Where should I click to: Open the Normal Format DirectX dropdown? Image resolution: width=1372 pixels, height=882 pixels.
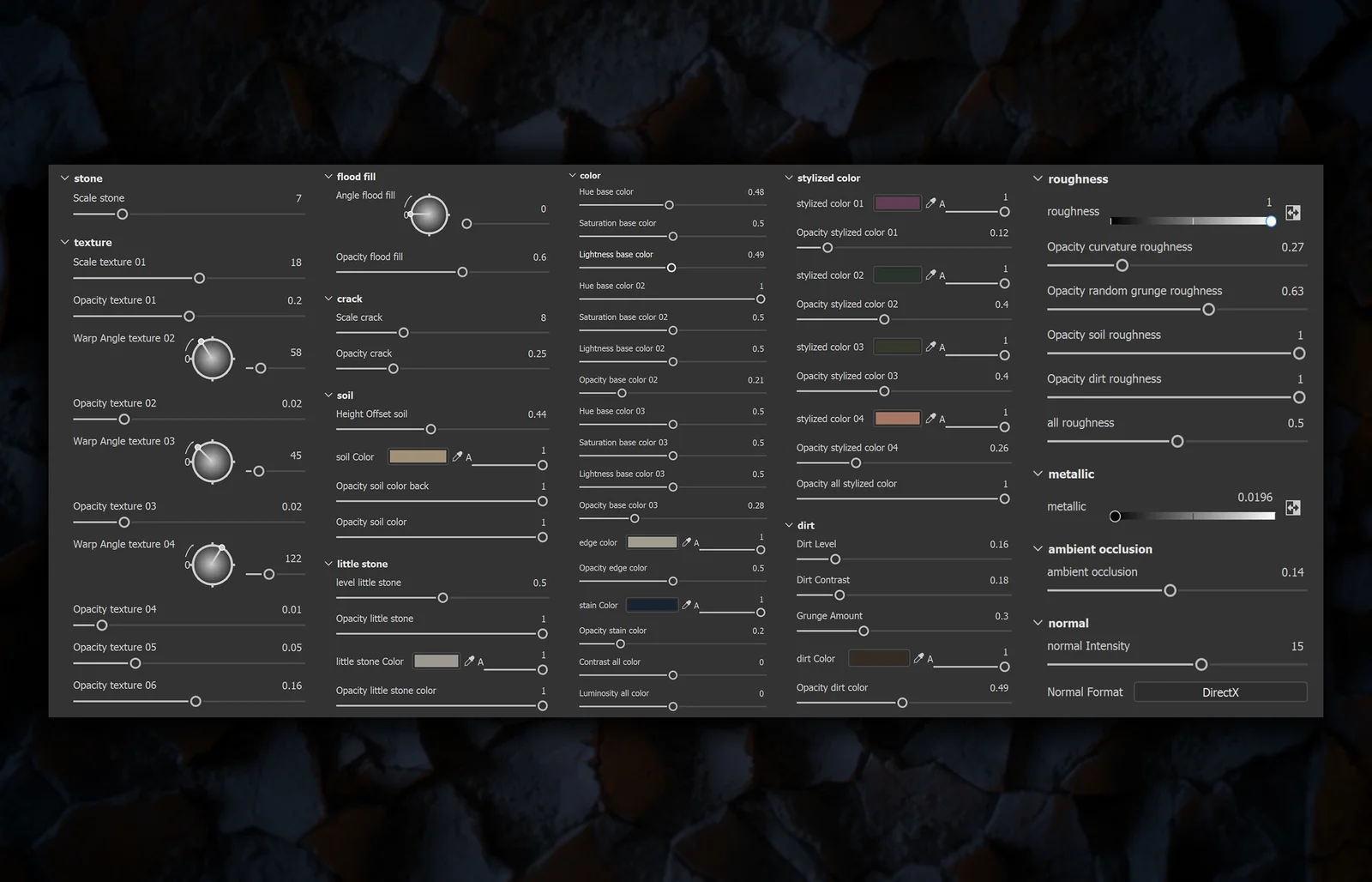(x=1220, y=692)
